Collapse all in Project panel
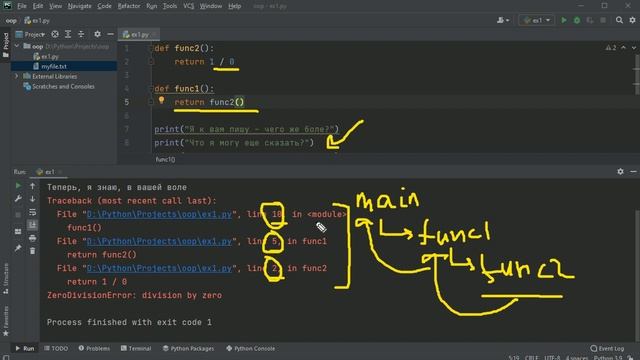This screenshot has height=360, width=640. click(x=81, y=34)
